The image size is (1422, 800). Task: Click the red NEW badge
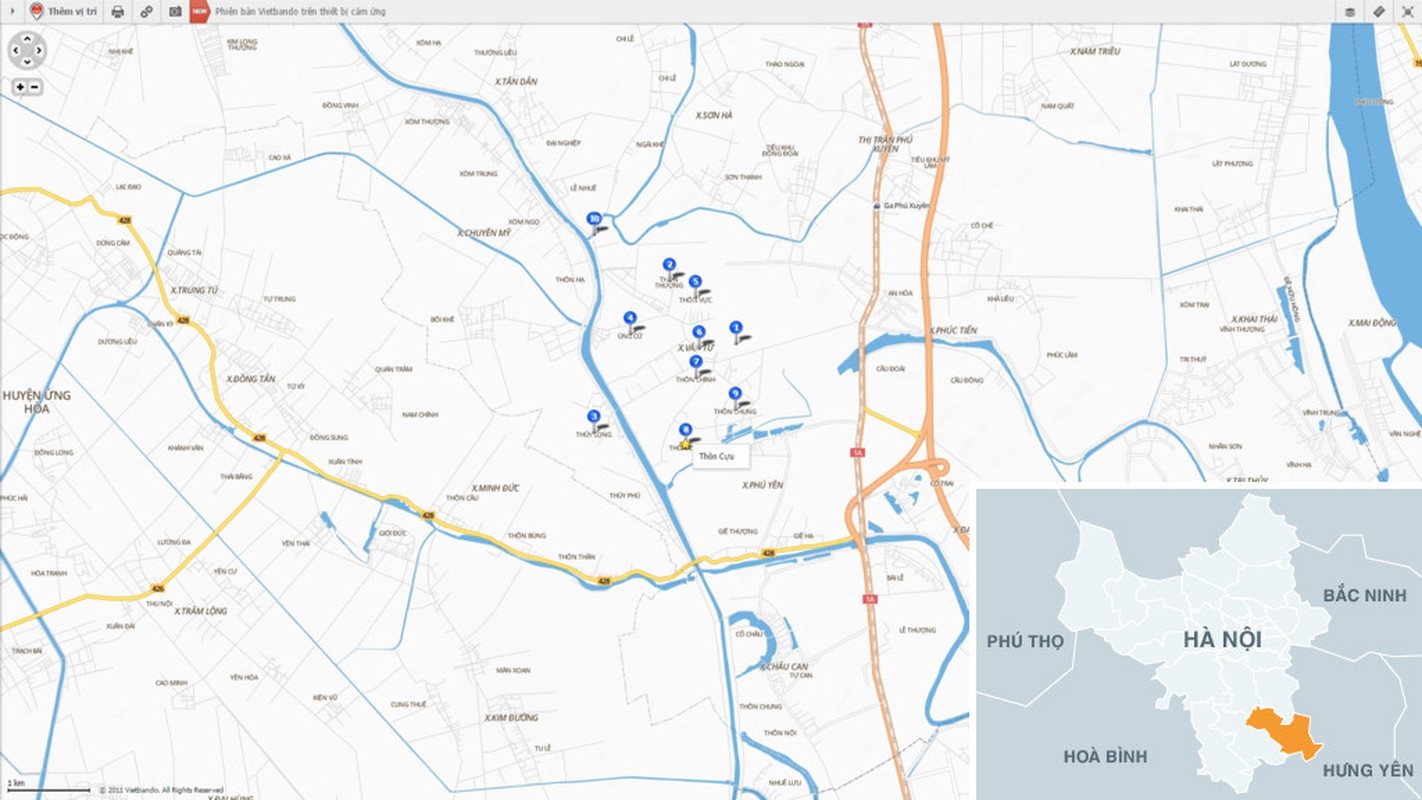pos(200,11)
